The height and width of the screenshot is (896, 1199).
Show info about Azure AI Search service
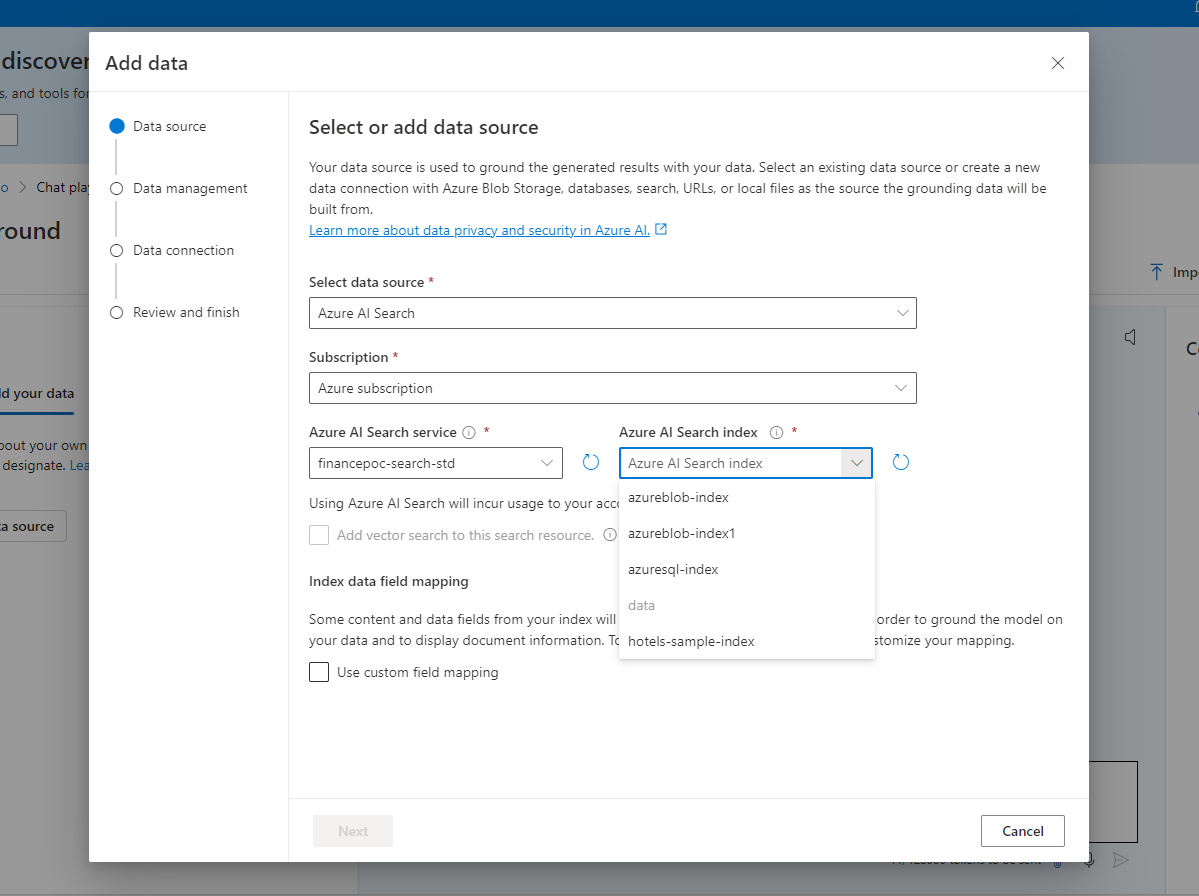click(470, 433)
